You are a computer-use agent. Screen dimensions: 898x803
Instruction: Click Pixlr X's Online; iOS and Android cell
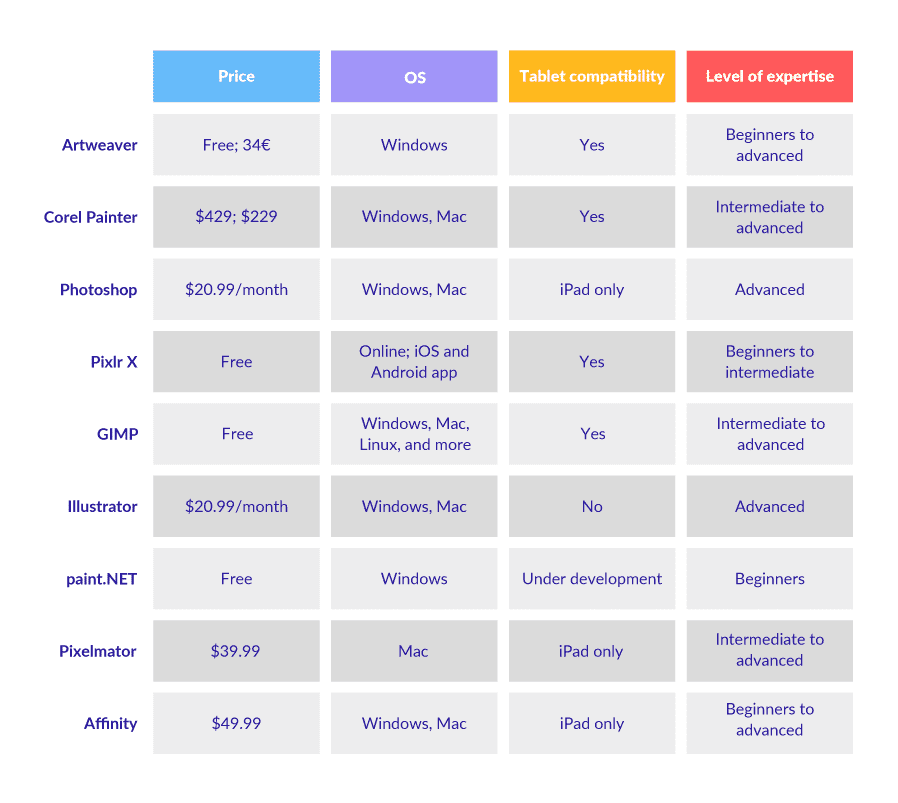[414, 362]
